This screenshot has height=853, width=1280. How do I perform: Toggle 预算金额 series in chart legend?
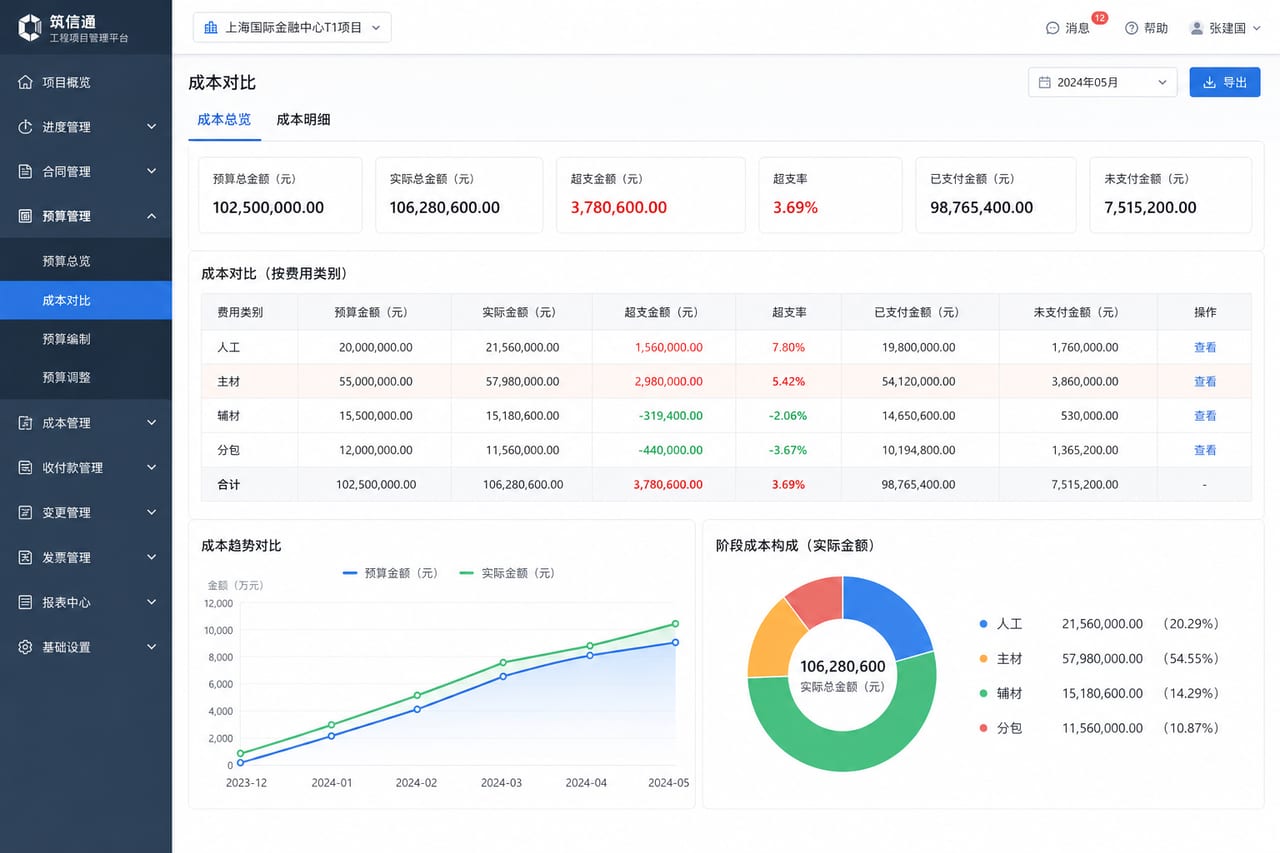click(391, 573)
